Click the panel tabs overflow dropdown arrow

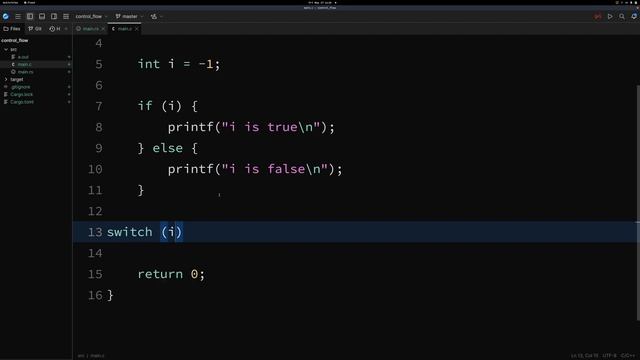coord(66,29)
